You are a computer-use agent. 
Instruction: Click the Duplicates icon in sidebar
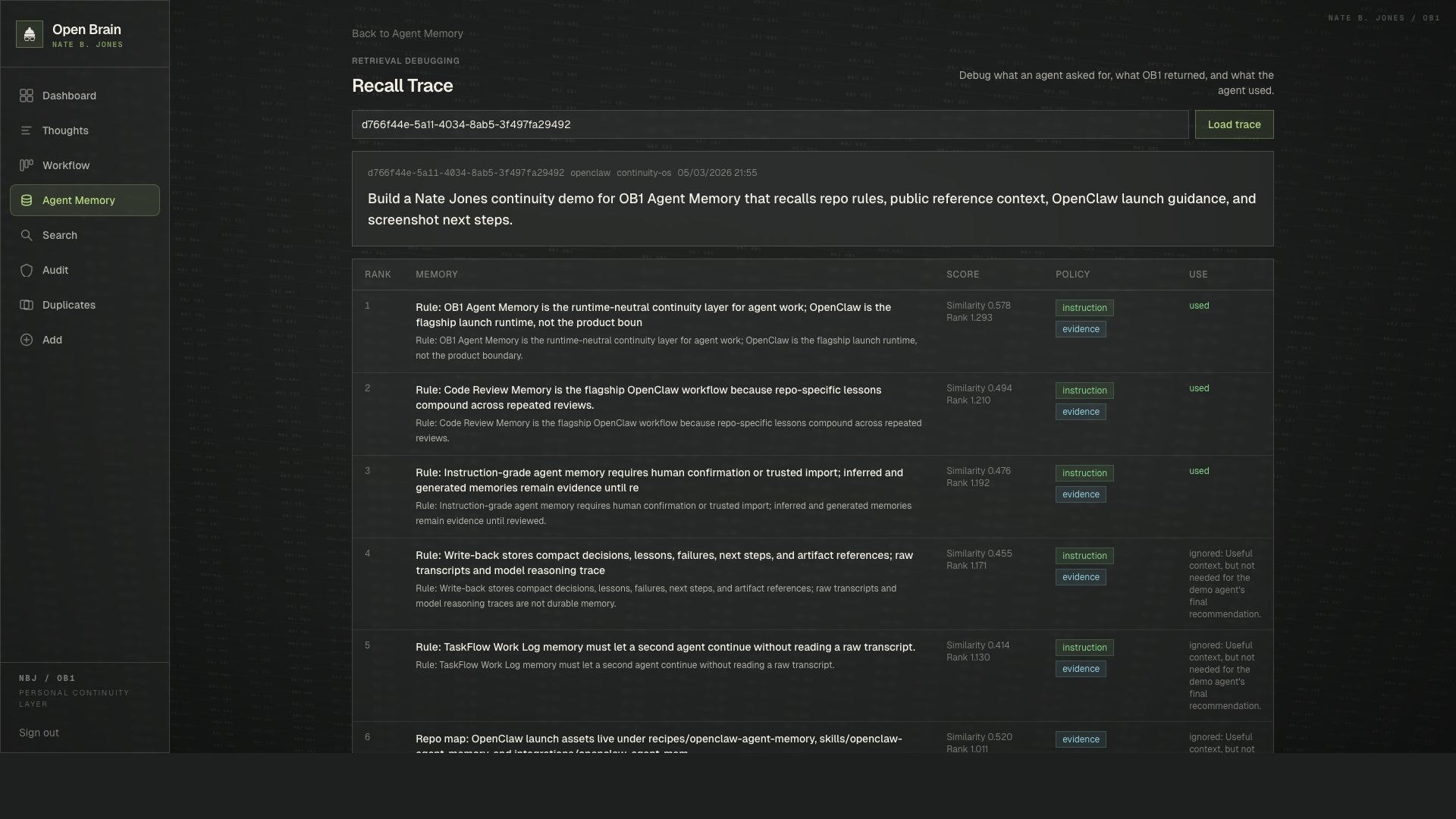[27, 305]
